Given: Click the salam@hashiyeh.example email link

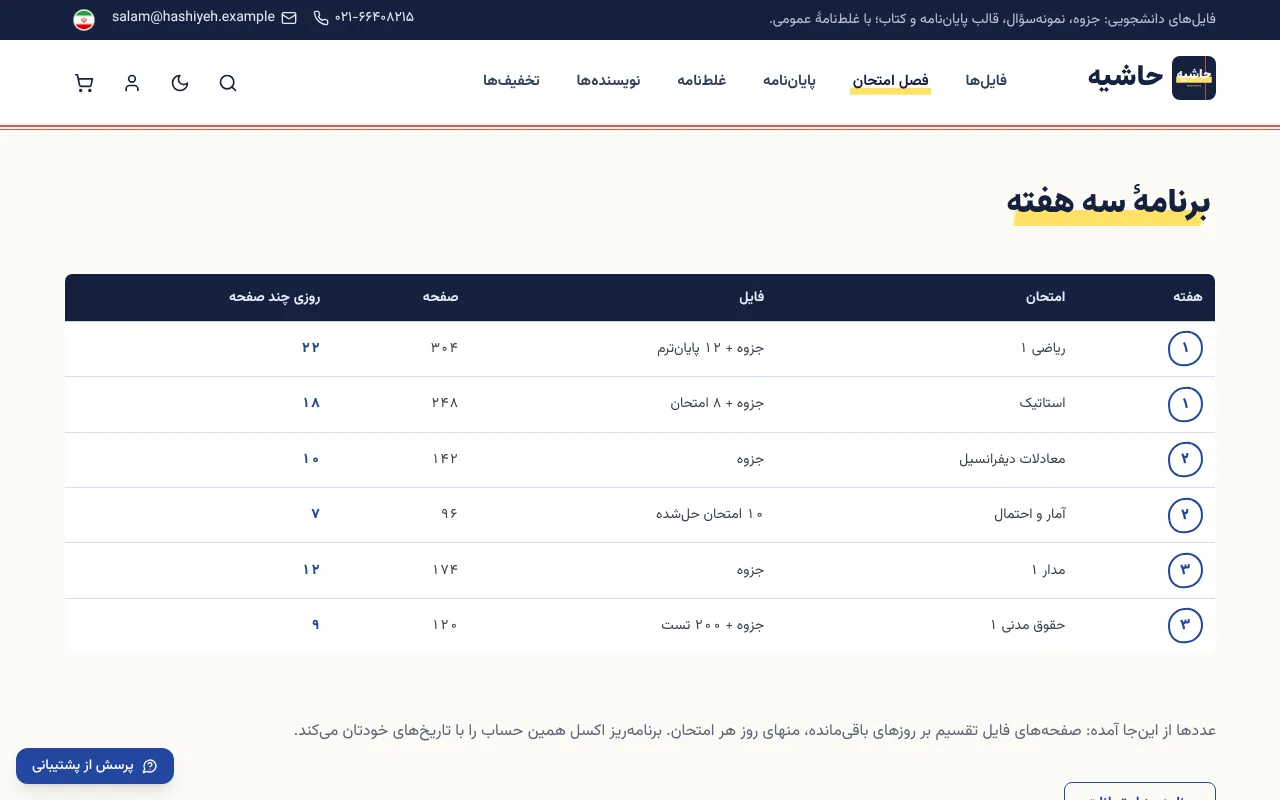Looking at the screenshot, I should coord(193,17).
